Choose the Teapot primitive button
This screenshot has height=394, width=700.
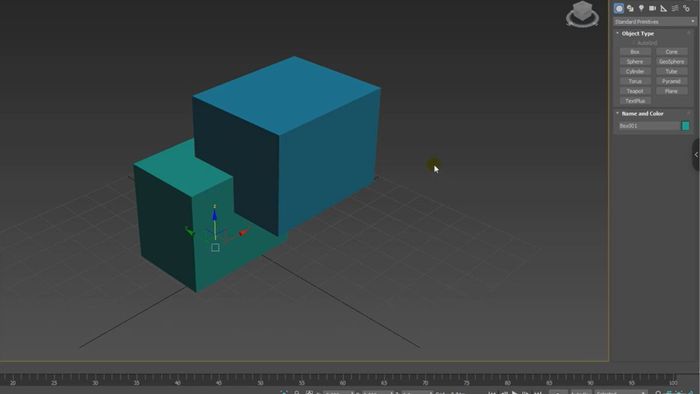pos(635,91)
